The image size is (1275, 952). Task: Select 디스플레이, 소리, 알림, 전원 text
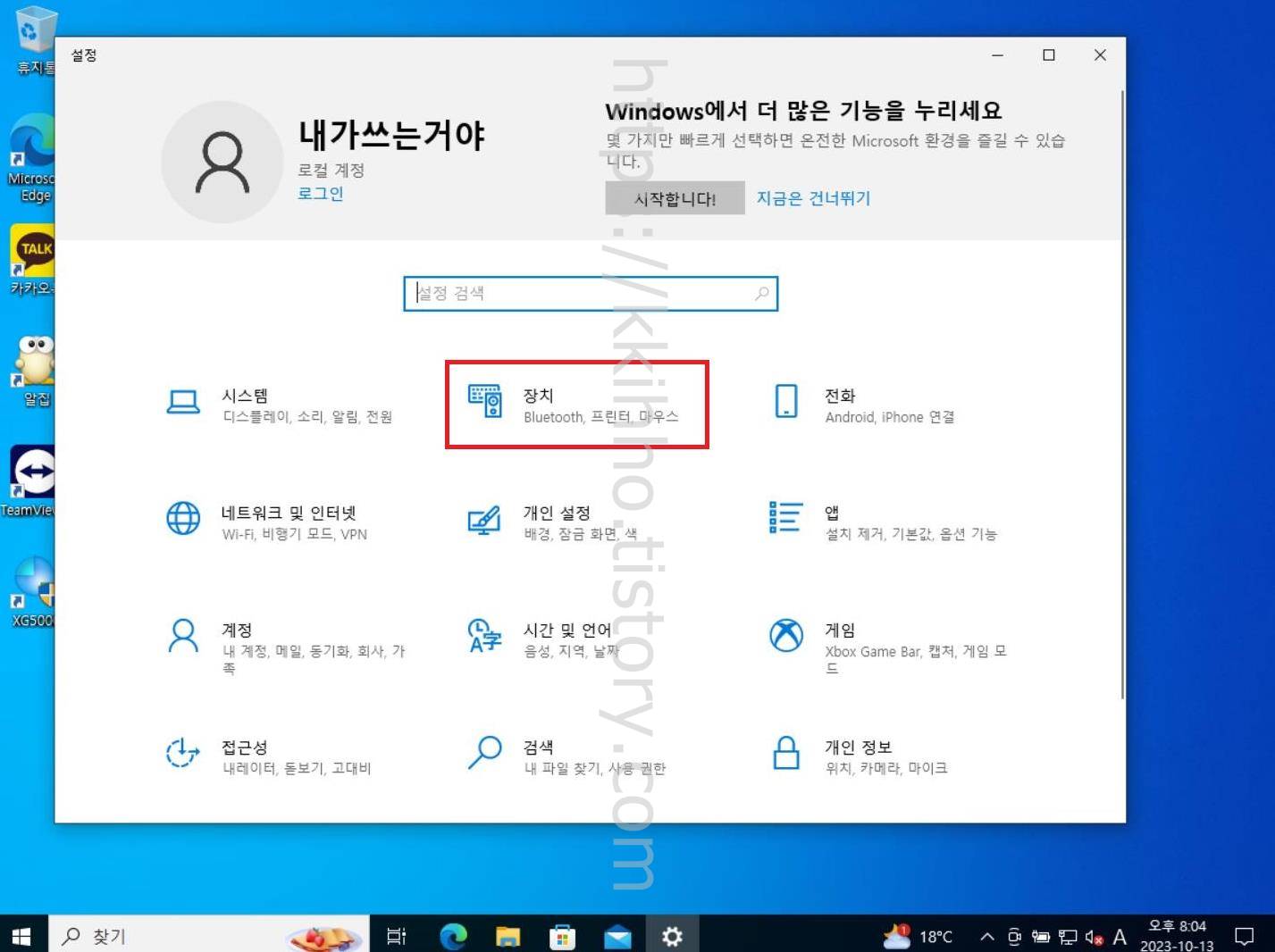click(307, 417)
